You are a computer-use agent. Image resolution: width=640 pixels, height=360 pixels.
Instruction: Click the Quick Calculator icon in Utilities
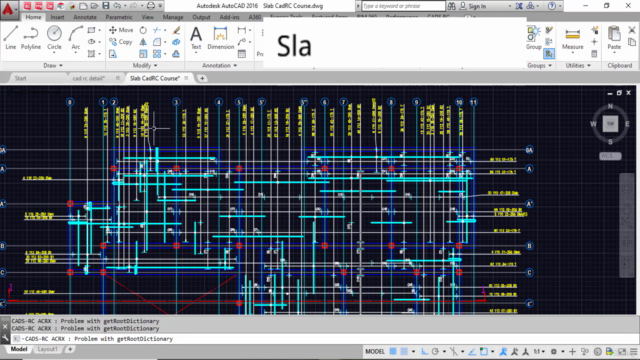(x=594, y=53)
